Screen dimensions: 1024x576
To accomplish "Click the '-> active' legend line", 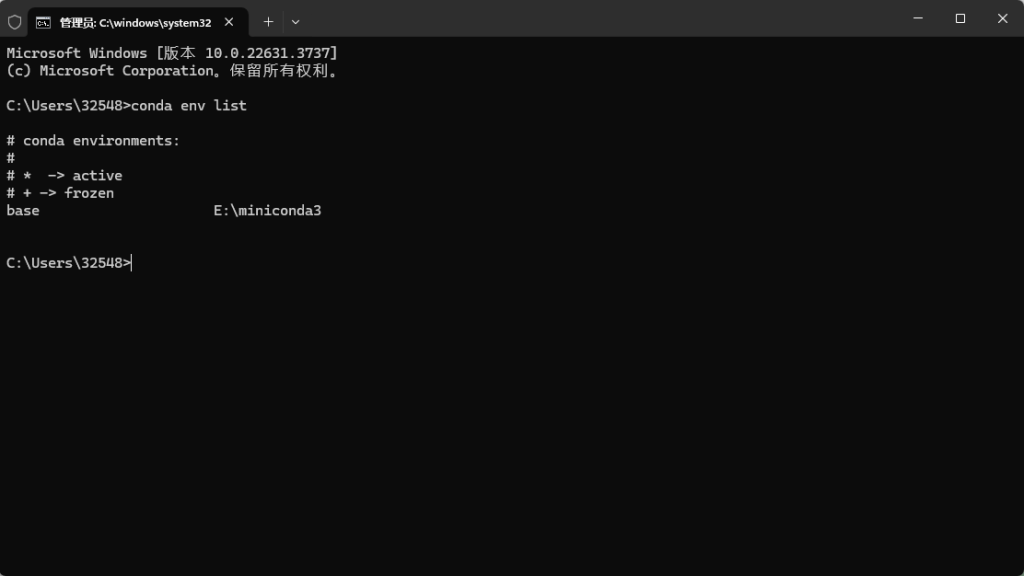I will pyautogui.click(x=85, y=176).
